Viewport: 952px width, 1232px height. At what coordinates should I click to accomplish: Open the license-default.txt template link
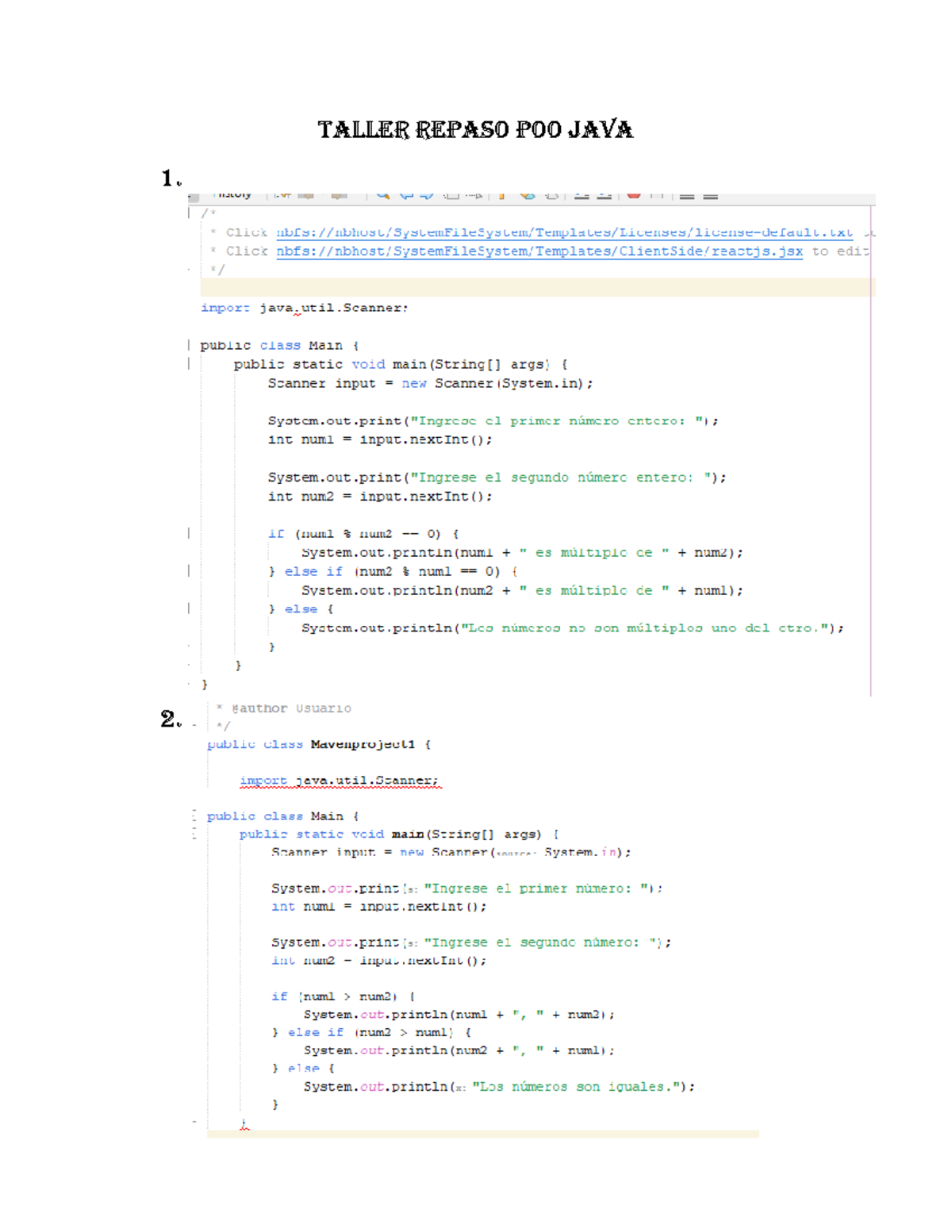coord(564,232)
